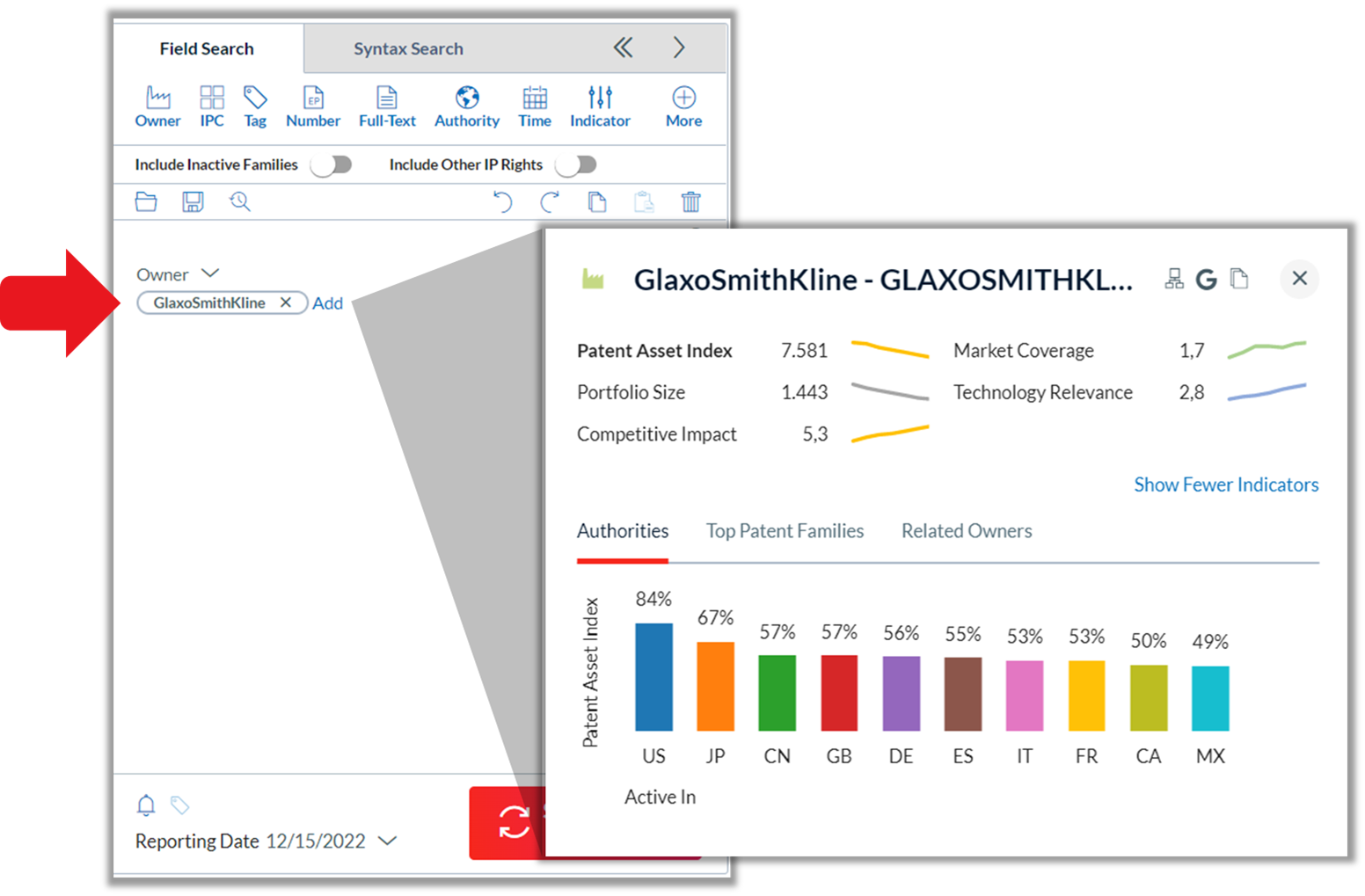Viewport: 1365px width, 896px height.
Task: Open the Authority globe filter
Action: (x=467, y=106)
